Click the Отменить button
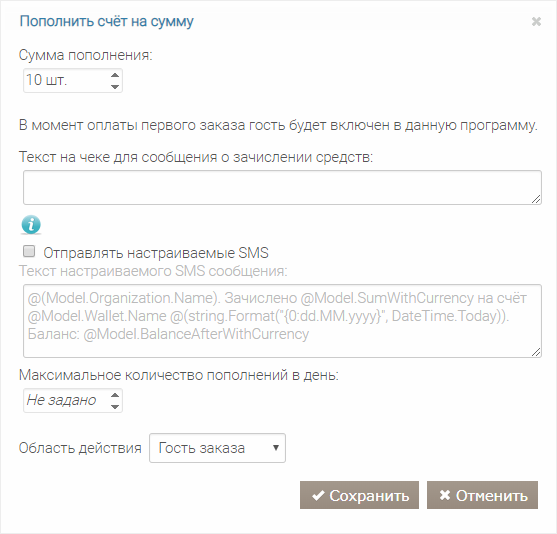557x534 pixels. click(x=482, y=495)
